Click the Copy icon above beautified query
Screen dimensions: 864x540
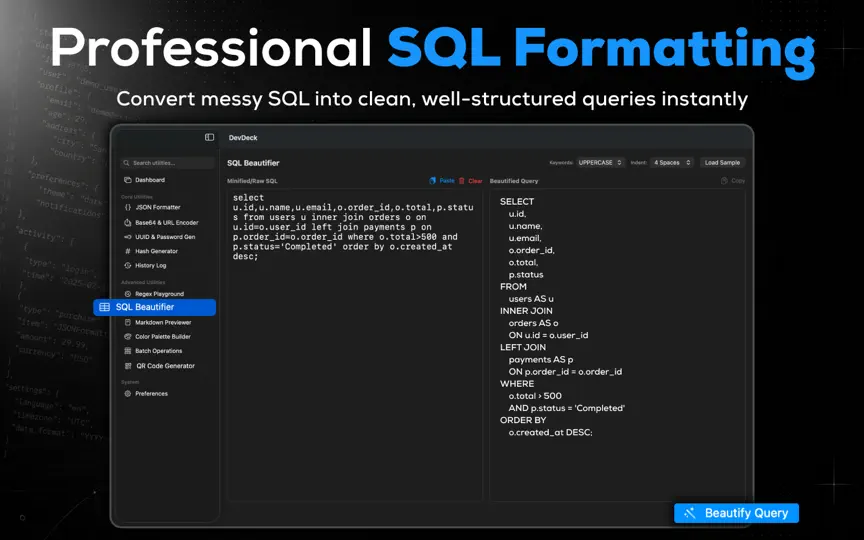coord(724,181)
